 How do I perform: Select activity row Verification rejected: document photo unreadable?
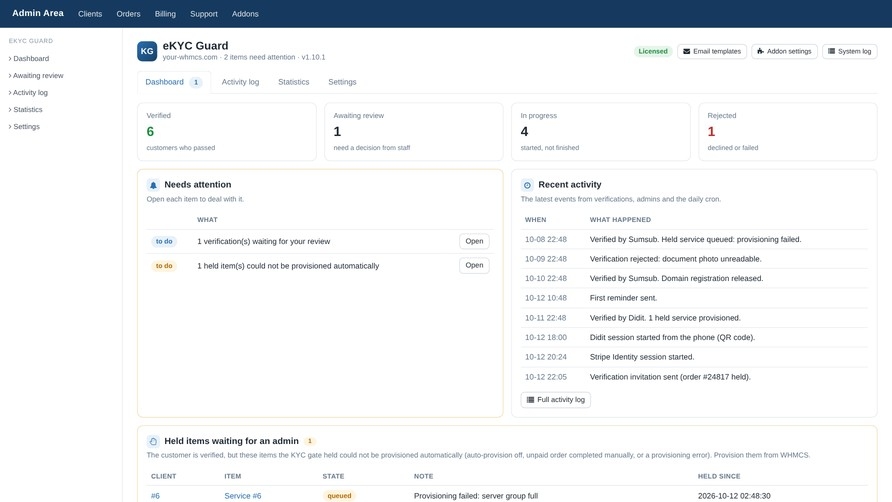click(x=694, y=259)
